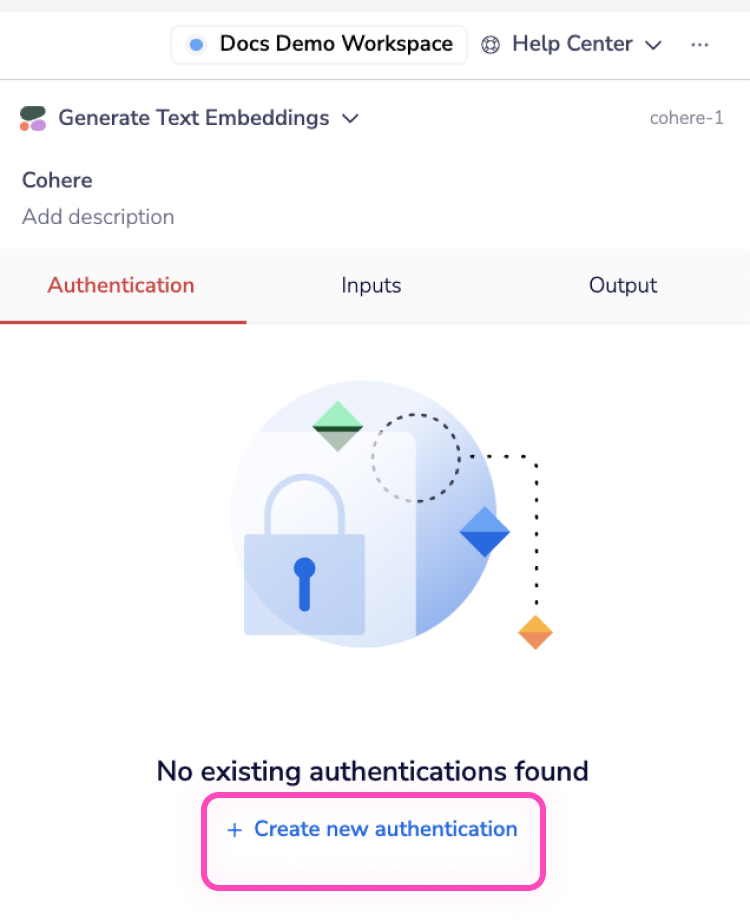This screenshot has width=750, height=923.
Task: Click the blue diamond in the illustration
Action: click(x=484, y=533)
